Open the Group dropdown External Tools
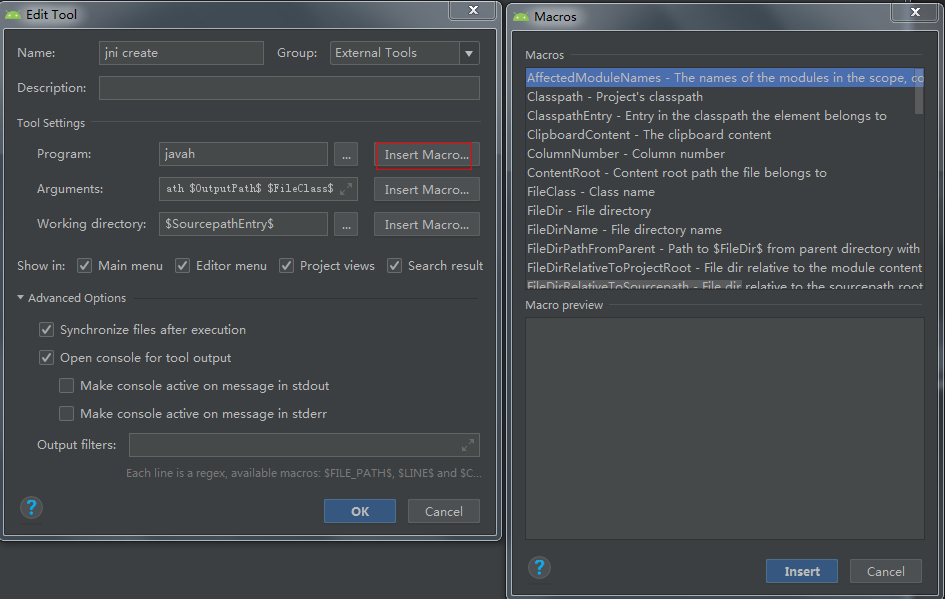The width and height of the screenshot is (945, 599). click(x=404, y=53)
